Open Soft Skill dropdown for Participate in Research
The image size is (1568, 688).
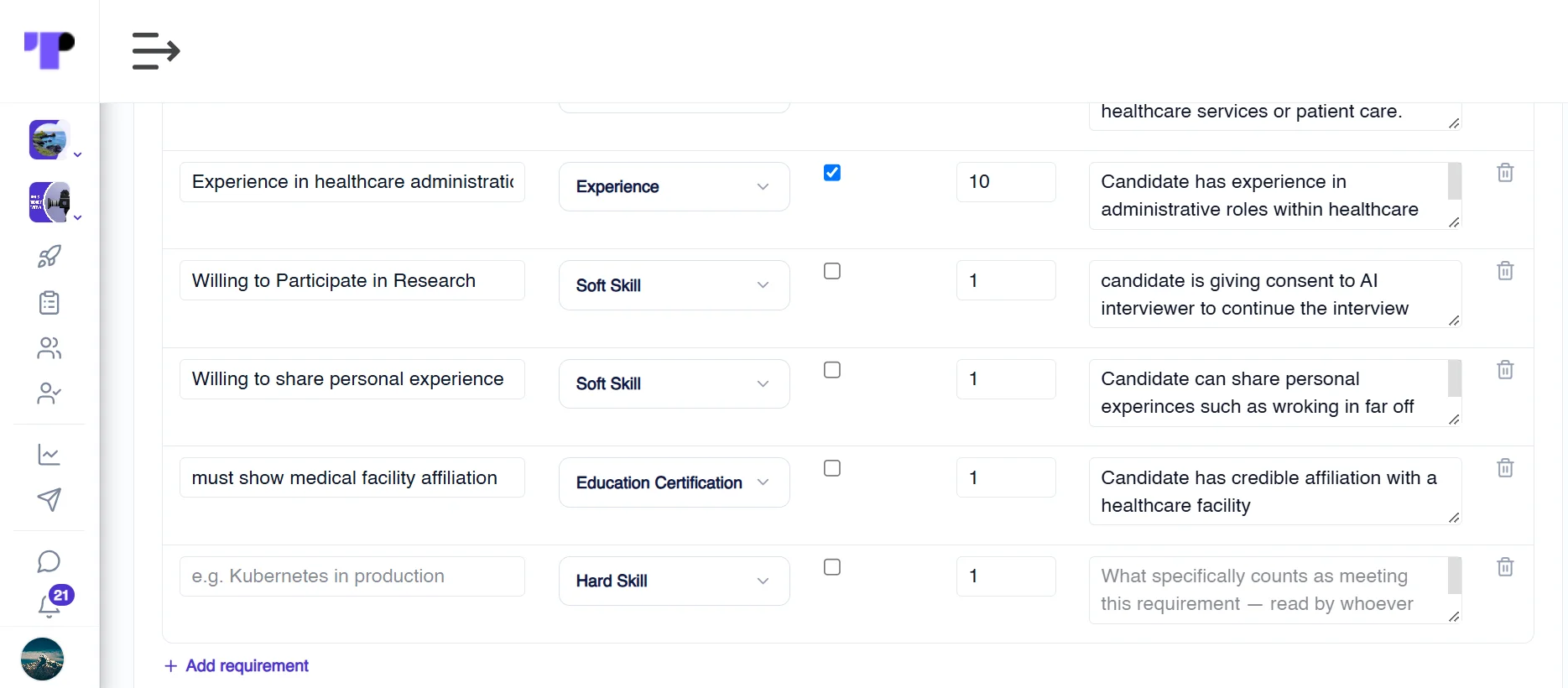(675, 285)
